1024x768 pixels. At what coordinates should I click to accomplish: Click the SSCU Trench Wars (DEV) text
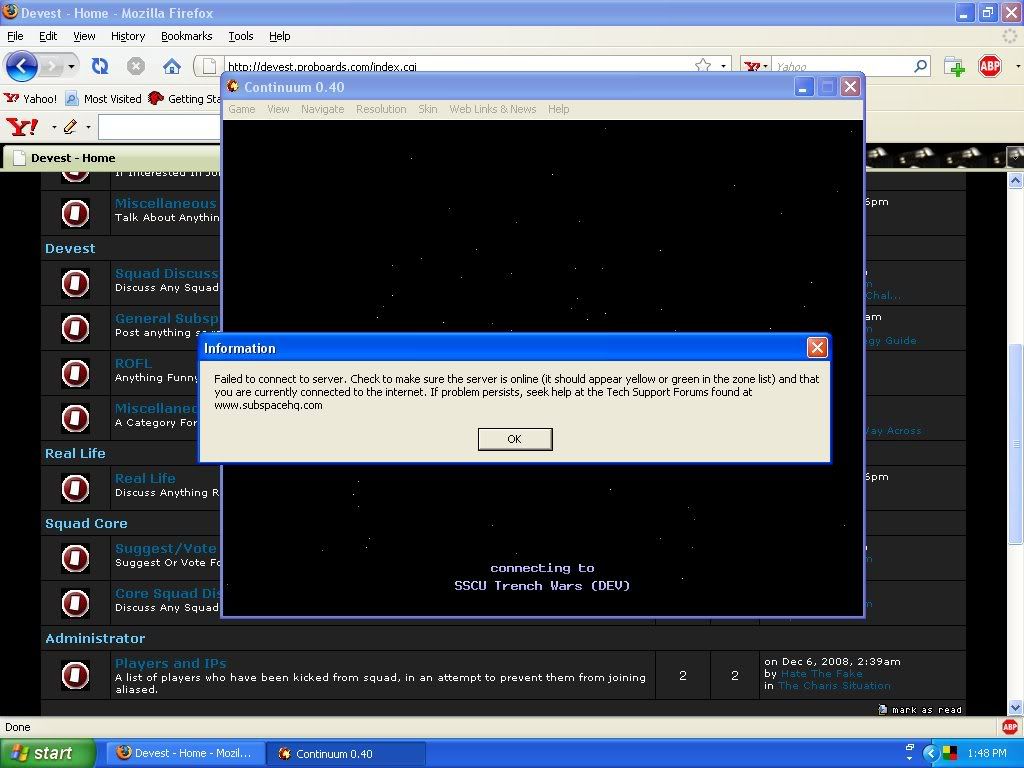click(542, 586)
